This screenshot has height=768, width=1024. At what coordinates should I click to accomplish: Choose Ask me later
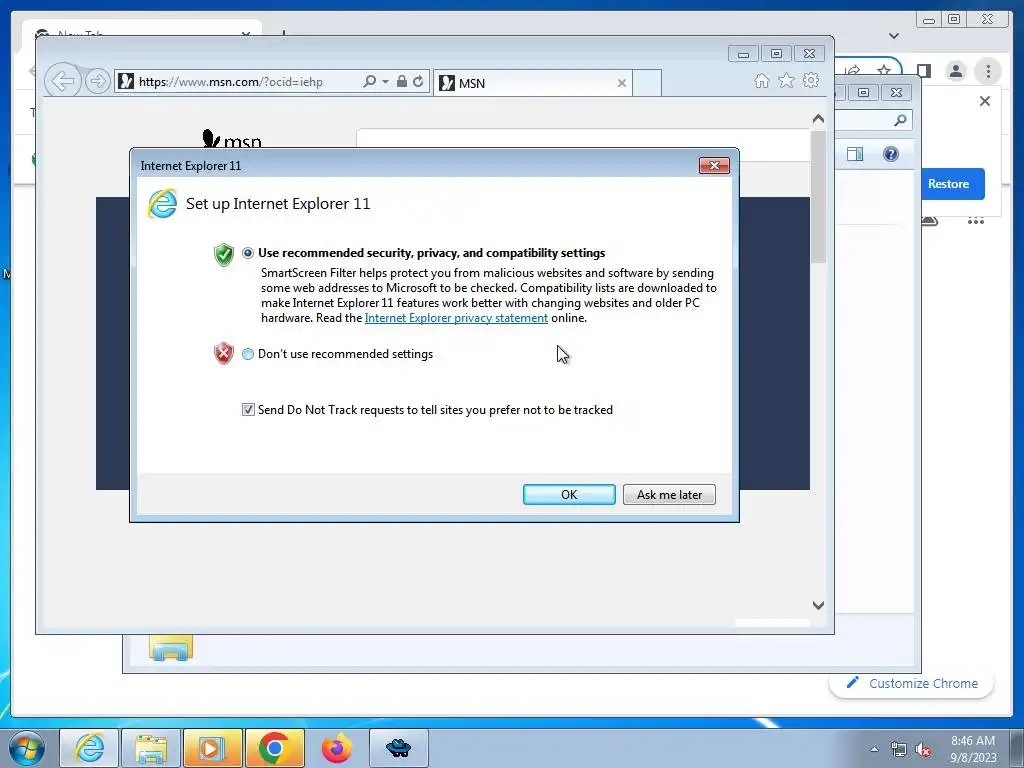click(x=669, y=494)
